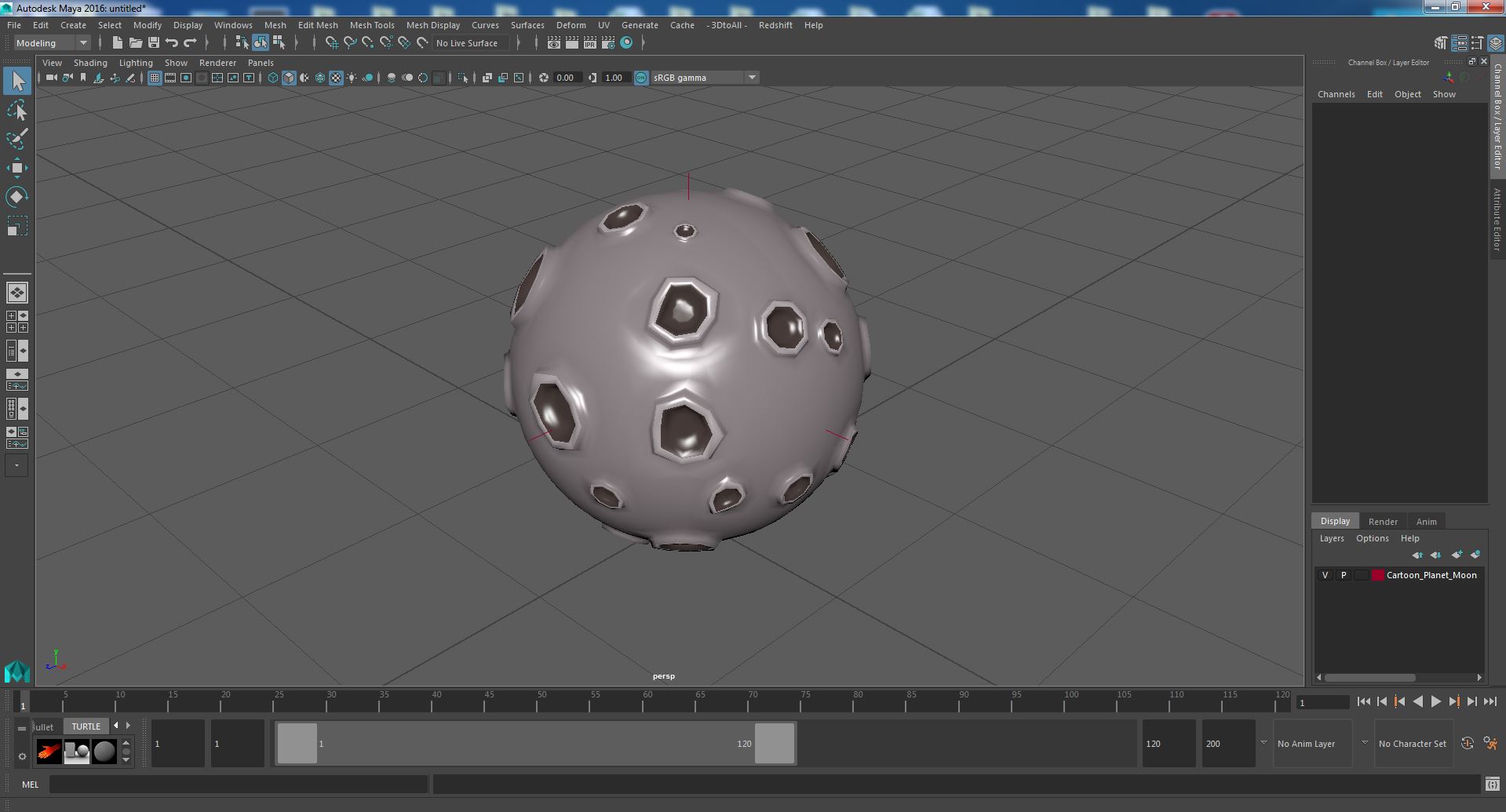Open a scene with folder icon
1506x812 pixels.
click(x=136, y=43)
